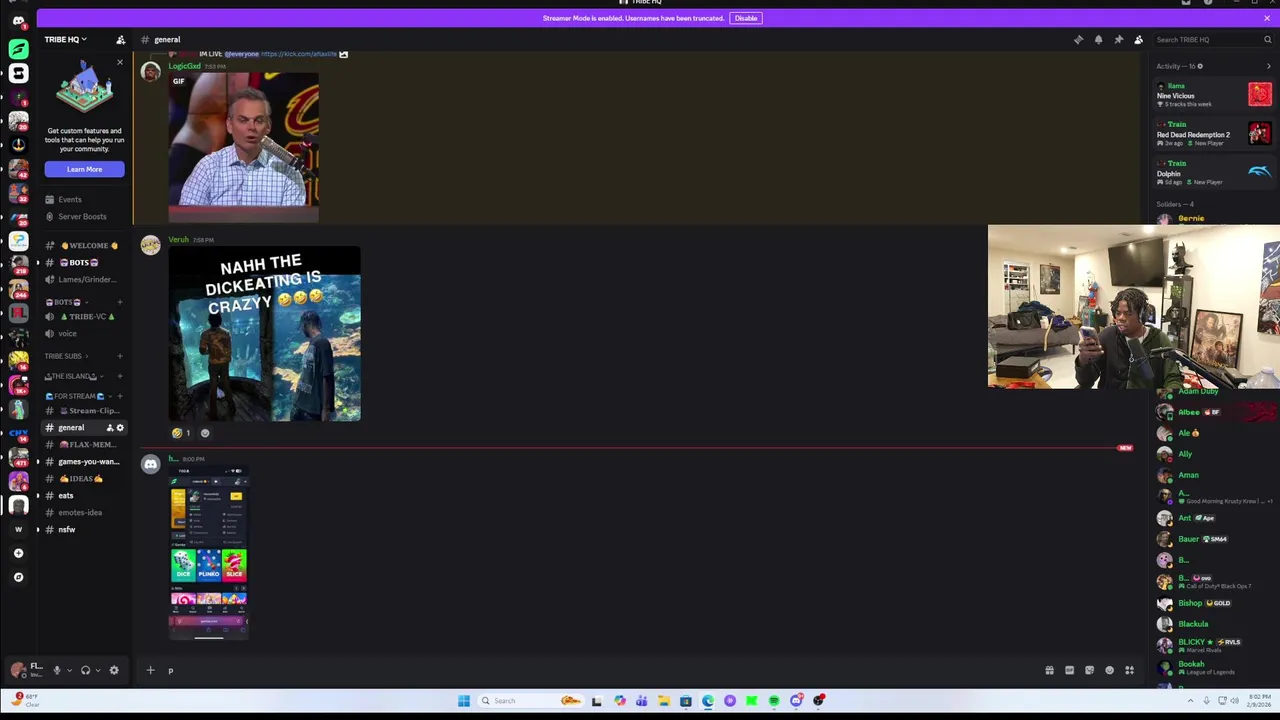Open the games-you-wan channel
Screen dimensions: 1280x720
[84, 461]
